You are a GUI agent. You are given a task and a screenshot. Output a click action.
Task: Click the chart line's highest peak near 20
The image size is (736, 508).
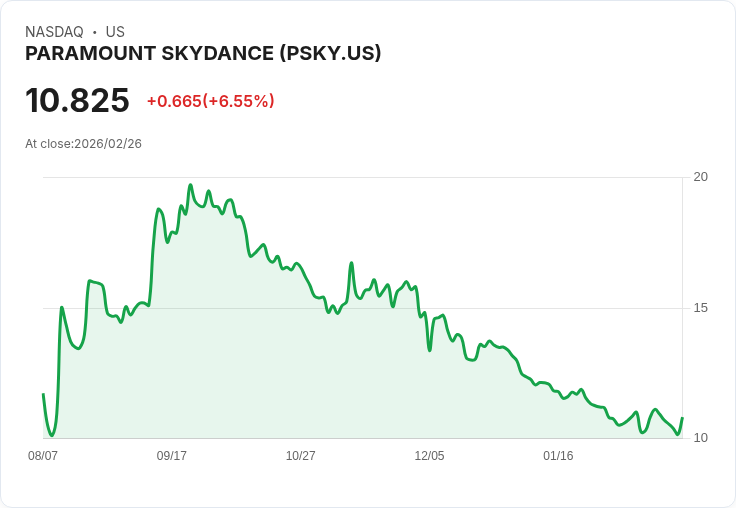pyautogui.click(x=191, y=185)
